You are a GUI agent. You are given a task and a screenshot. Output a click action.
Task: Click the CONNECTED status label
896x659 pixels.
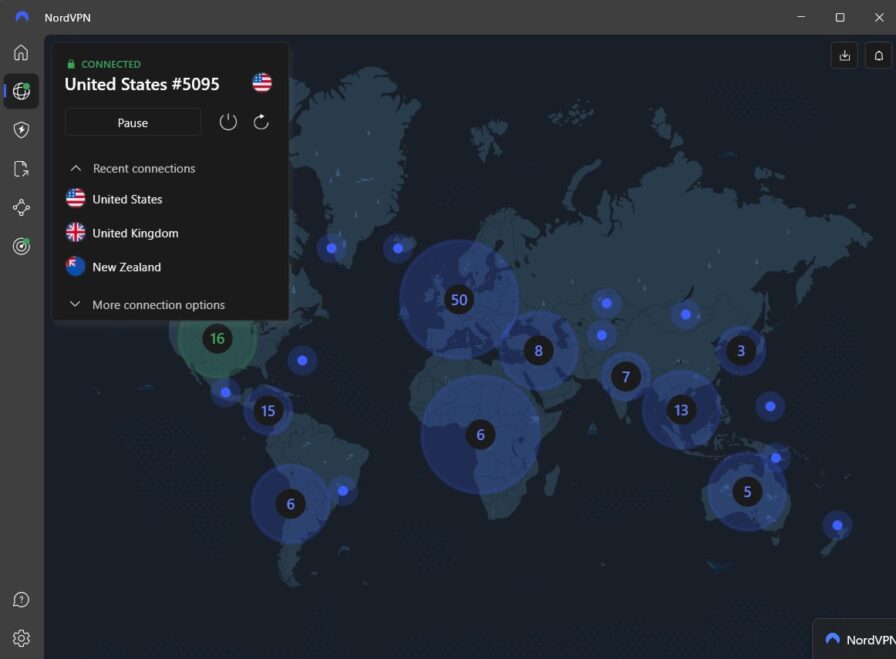pyautogui.click(x=111, y=64)
